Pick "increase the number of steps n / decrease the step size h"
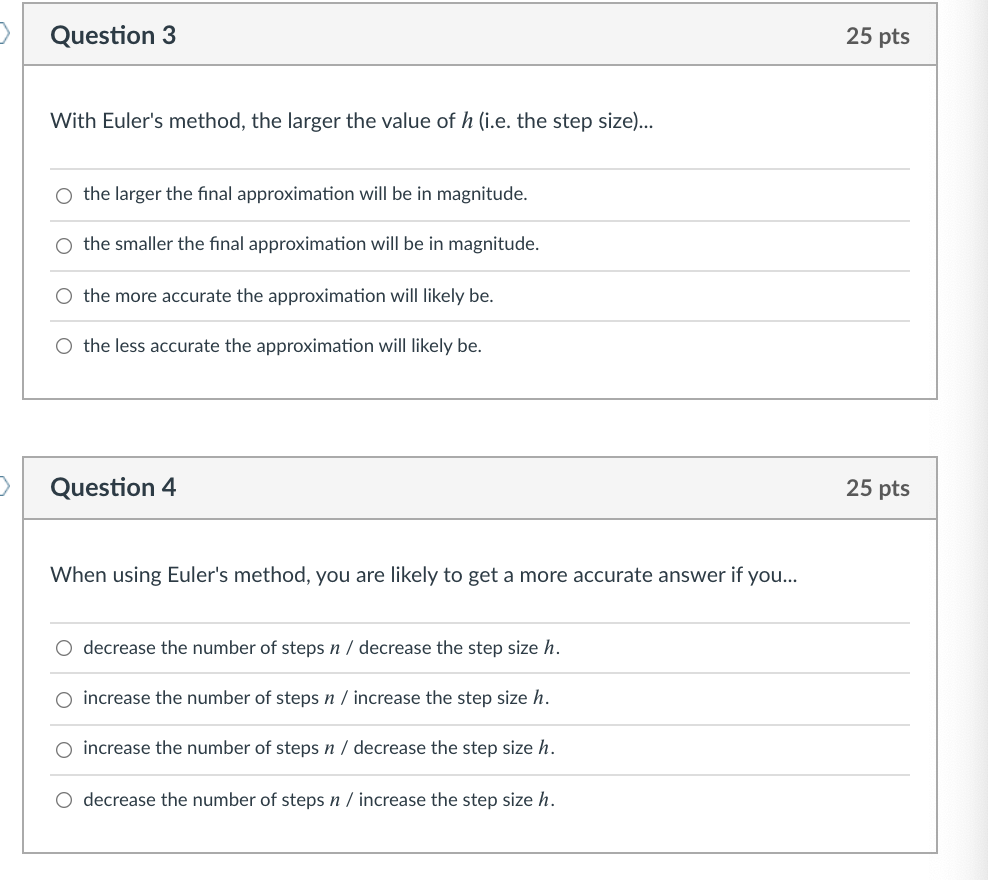Viewport: 988px width, 880px height. pyautogui.click(x=65, y=748)
